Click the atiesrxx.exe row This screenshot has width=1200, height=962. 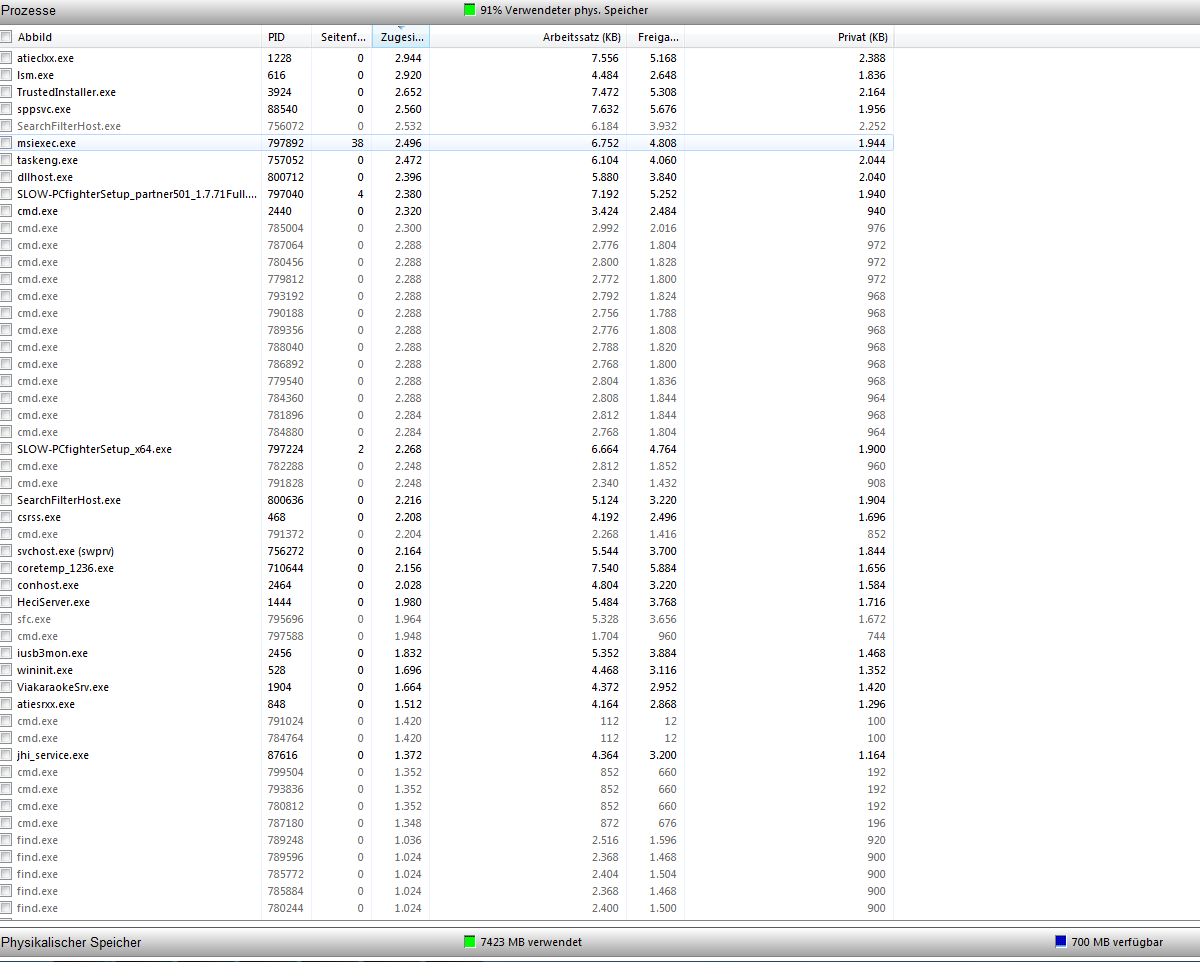click(447, 704)
